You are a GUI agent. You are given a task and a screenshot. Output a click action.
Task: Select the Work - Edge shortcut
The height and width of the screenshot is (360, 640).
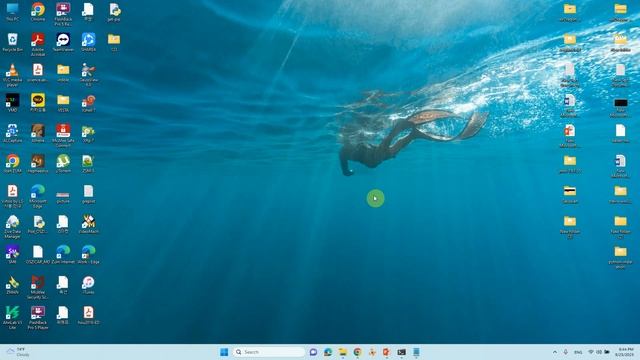[x=89, y=254]
